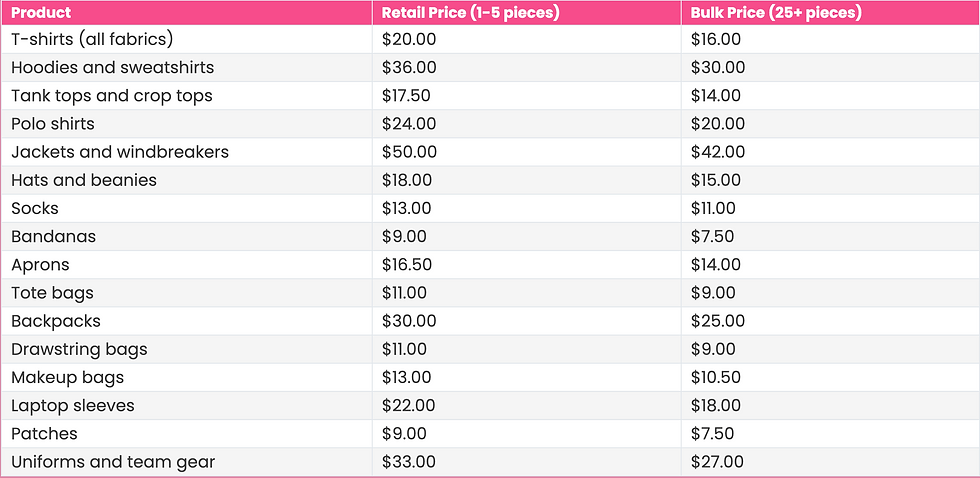Select the $50.00 retail price cell
This screenshot has height=478, width=980.
409,152
